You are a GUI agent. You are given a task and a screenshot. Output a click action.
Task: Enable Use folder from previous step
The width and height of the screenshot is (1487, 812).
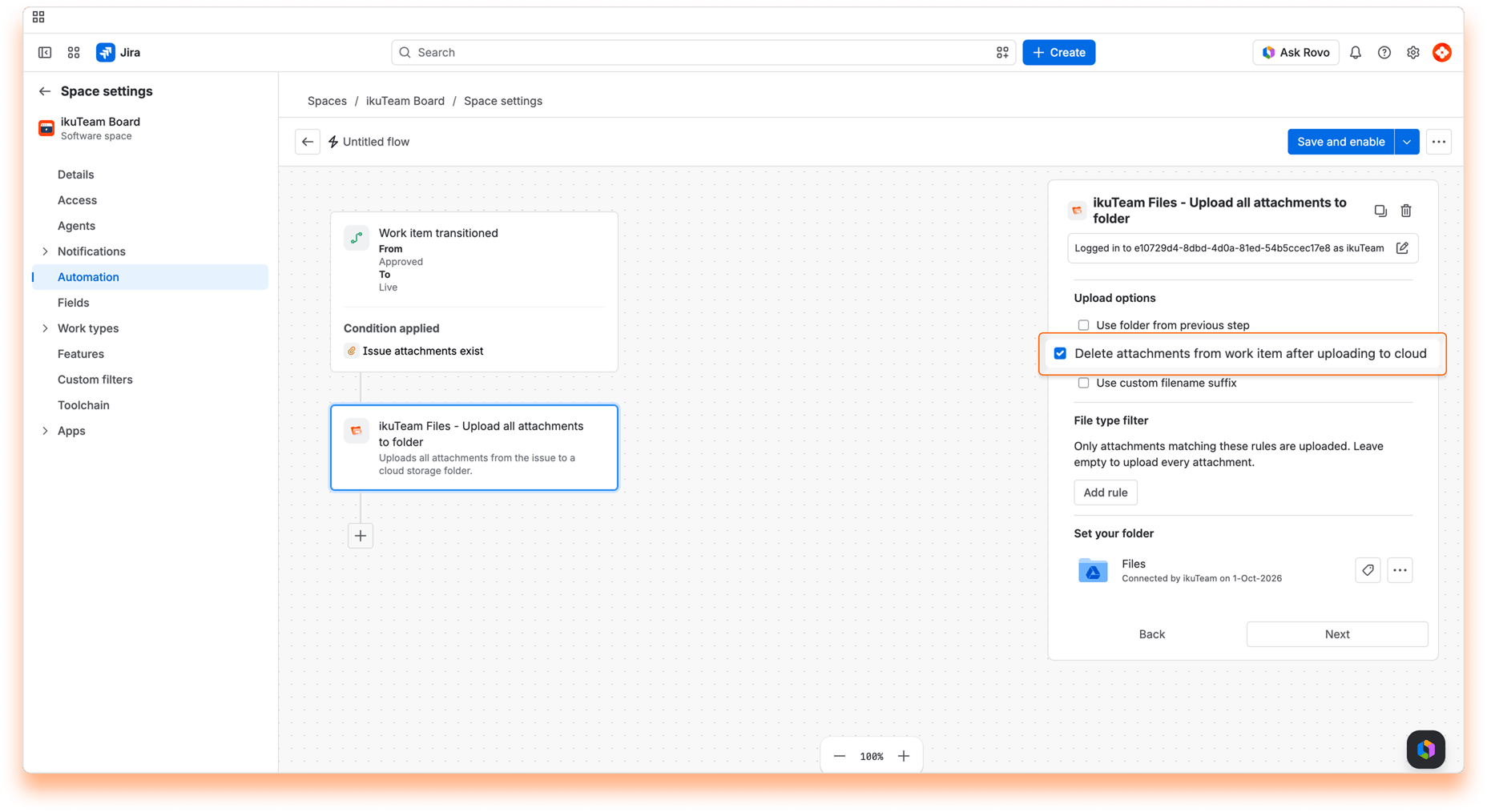click(x=1083, y=325)
